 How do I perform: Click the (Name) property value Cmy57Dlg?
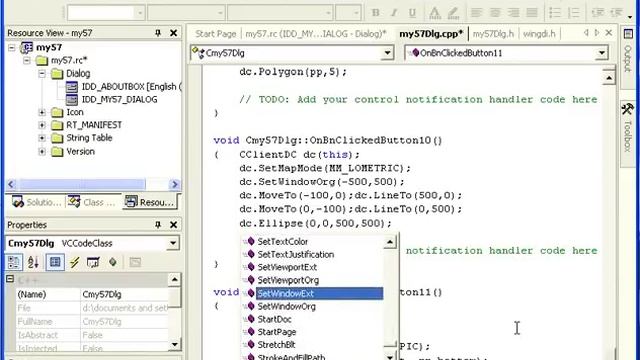[x=124, y=294]
